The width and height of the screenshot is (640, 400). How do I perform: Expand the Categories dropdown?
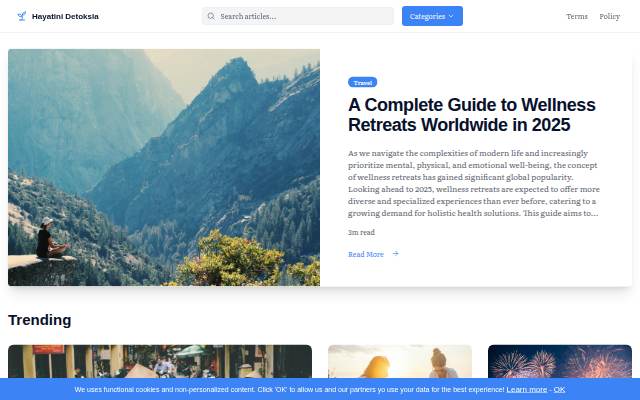tap(432, 16)
